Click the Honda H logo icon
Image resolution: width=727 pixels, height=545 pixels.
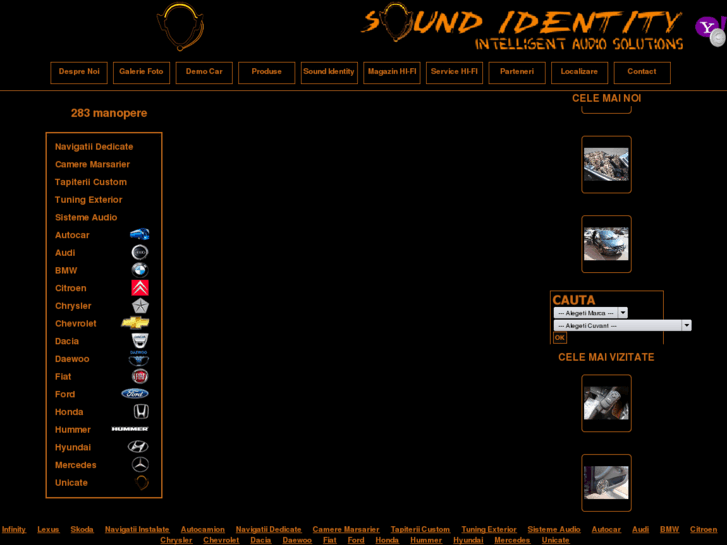pyautogui.click(x=141, y=411)
